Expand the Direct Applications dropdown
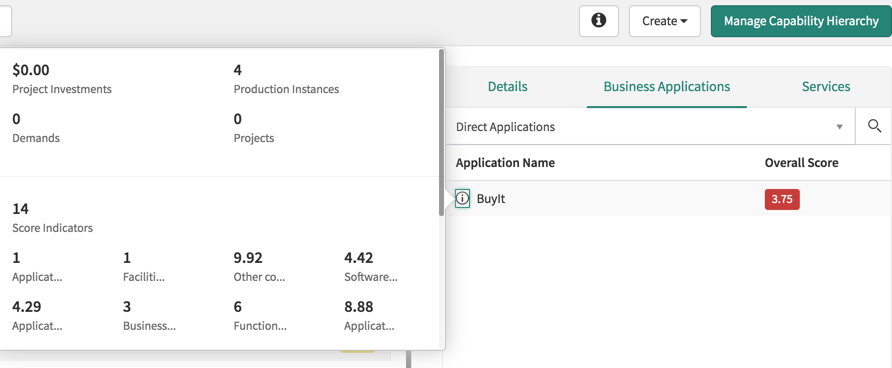Screen dimensions: 892x368 [650, 126]
